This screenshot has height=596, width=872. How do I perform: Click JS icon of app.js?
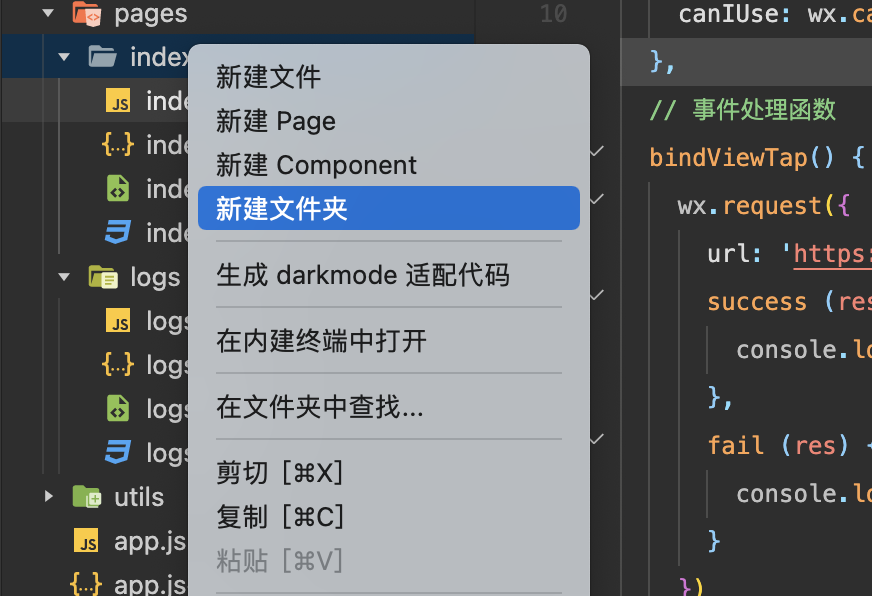(x=86, y=541)
